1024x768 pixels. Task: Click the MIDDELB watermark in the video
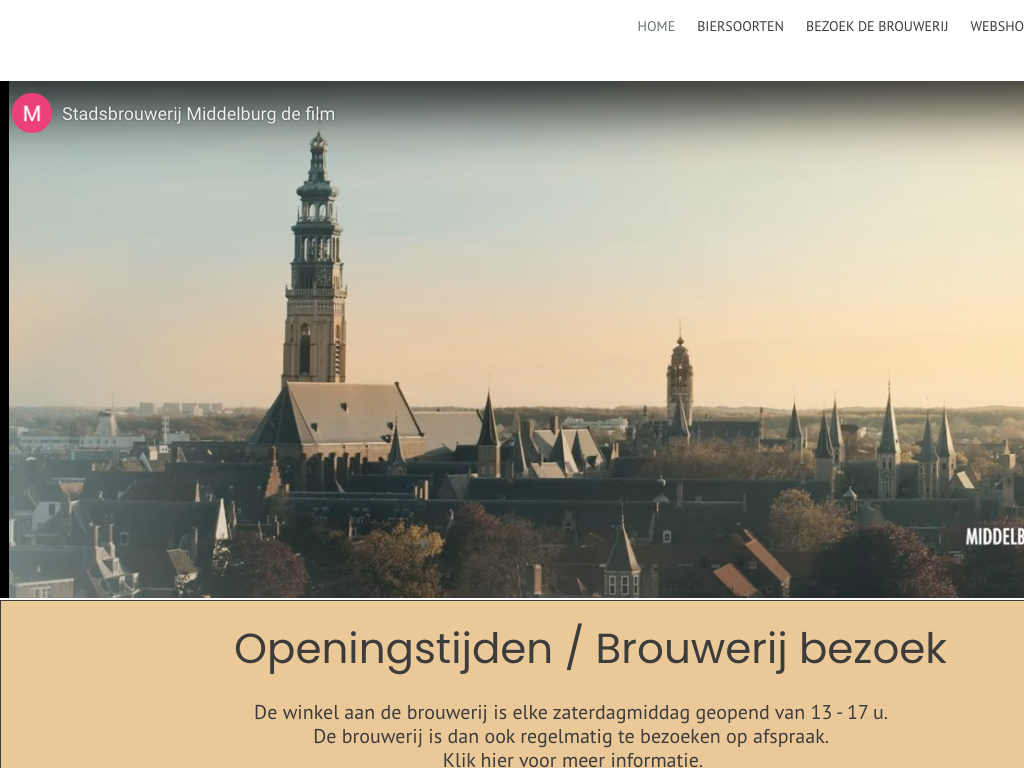[994, 537]
